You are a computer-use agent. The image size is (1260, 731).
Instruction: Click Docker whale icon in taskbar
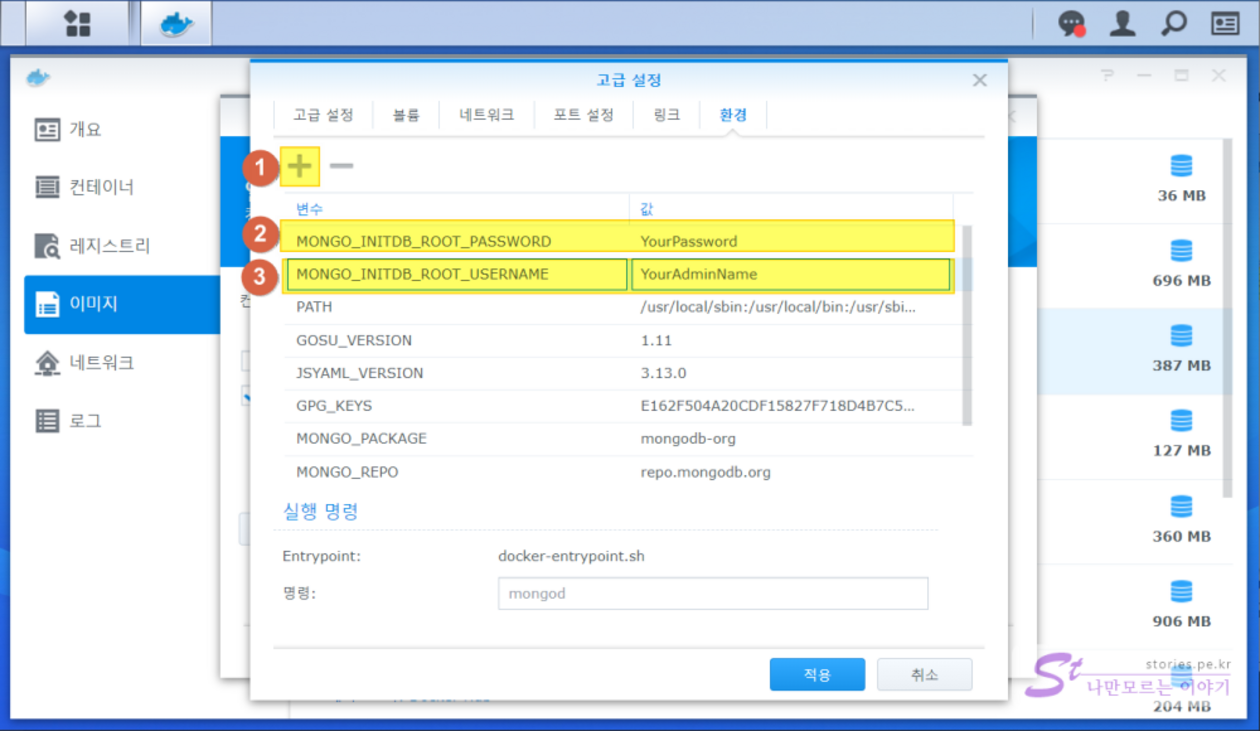176,24
